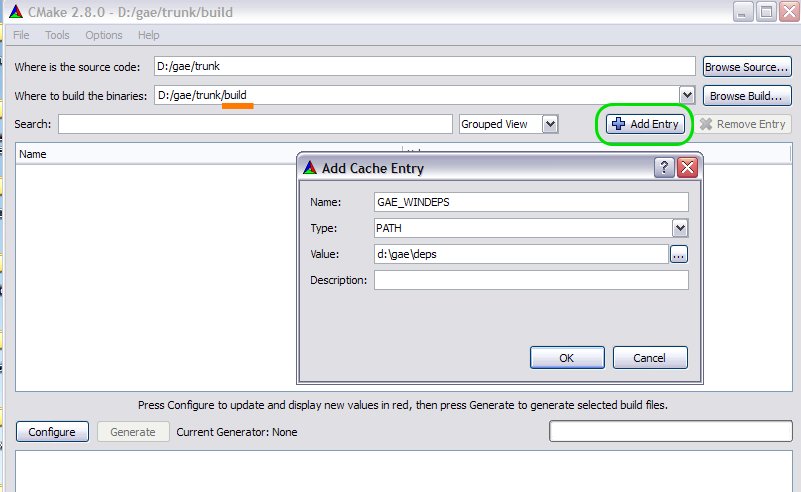
Task: Click the Name column header
Action: [x=208, y=154]
